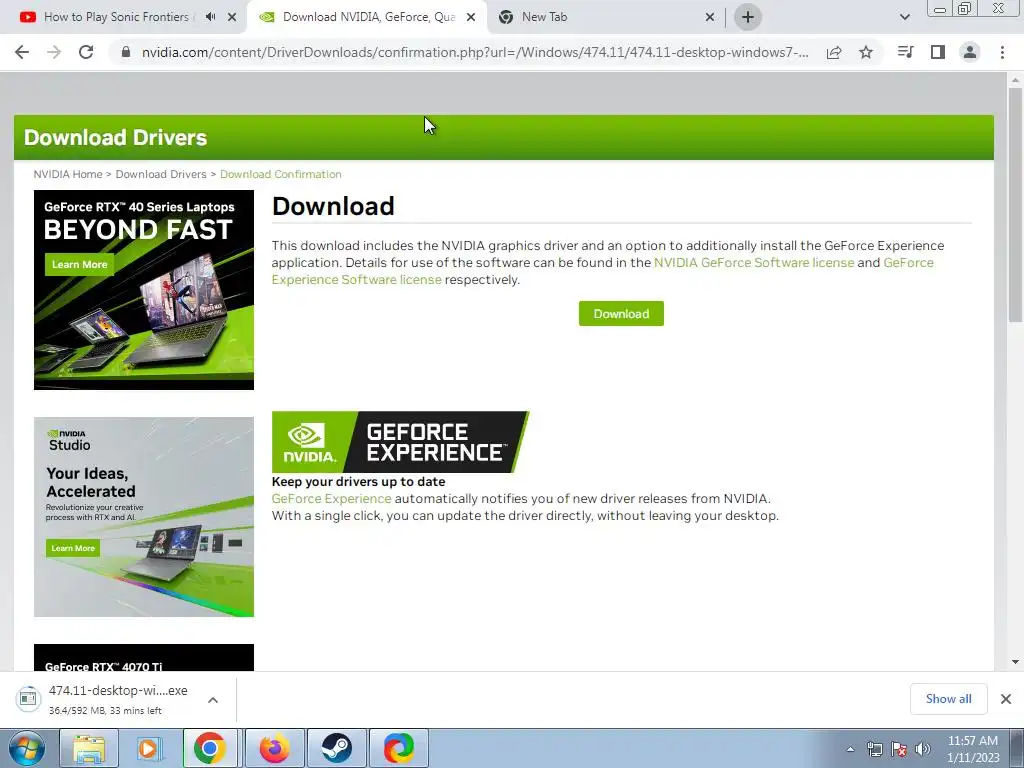Click the volume speaker tray icon
1024x768 pixels.
pyautogui.click(x=923, y=749)
